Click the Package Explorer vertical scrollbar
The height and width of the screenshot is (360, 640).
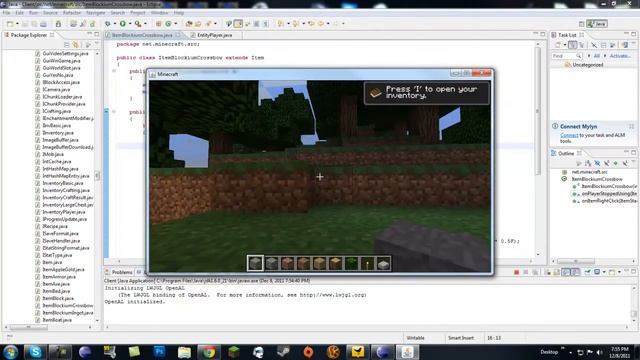click(x=97, y=176)
